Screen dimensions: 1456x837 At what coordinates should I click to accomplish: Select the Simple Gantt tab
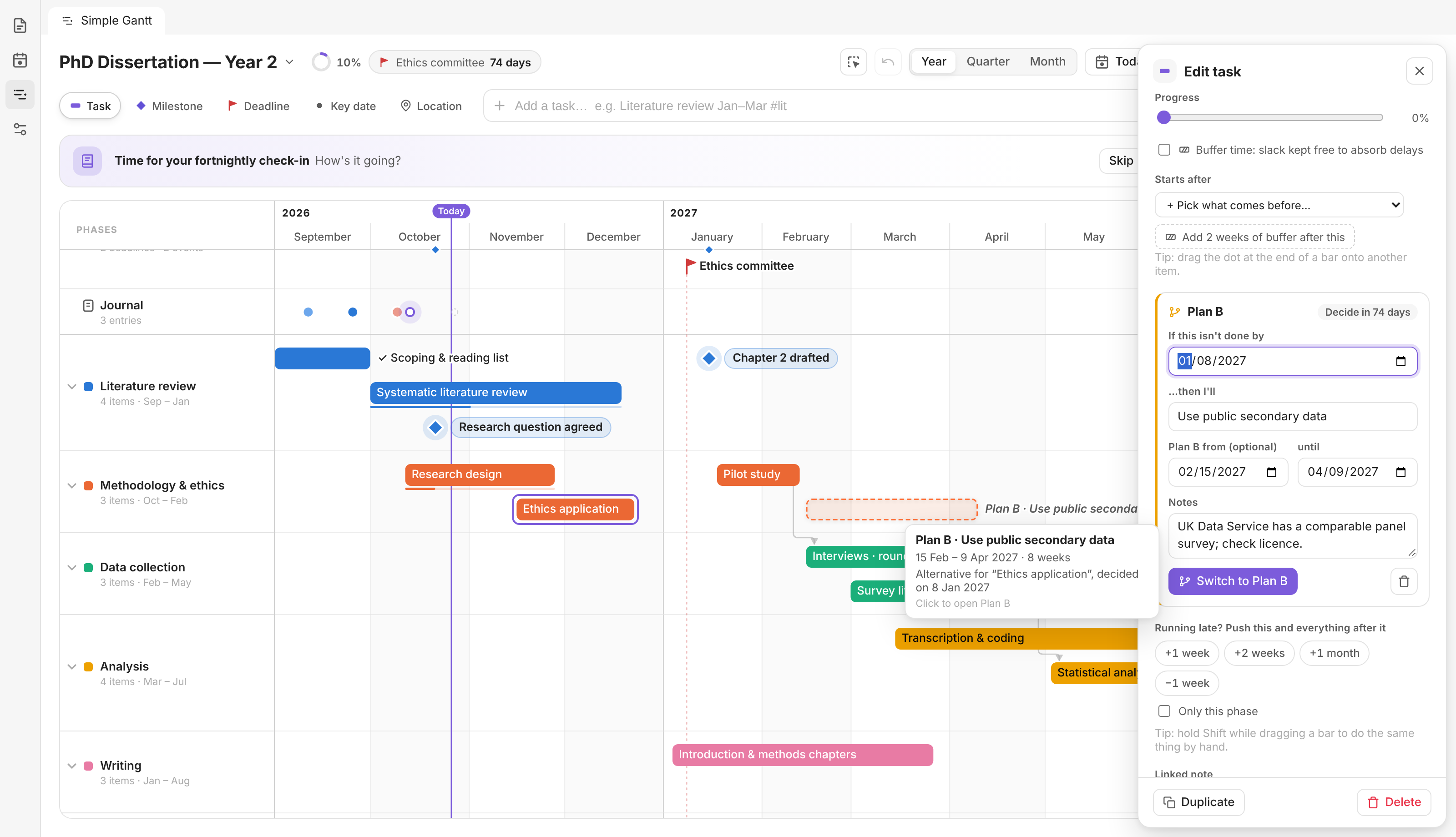(x=107, y=20)
